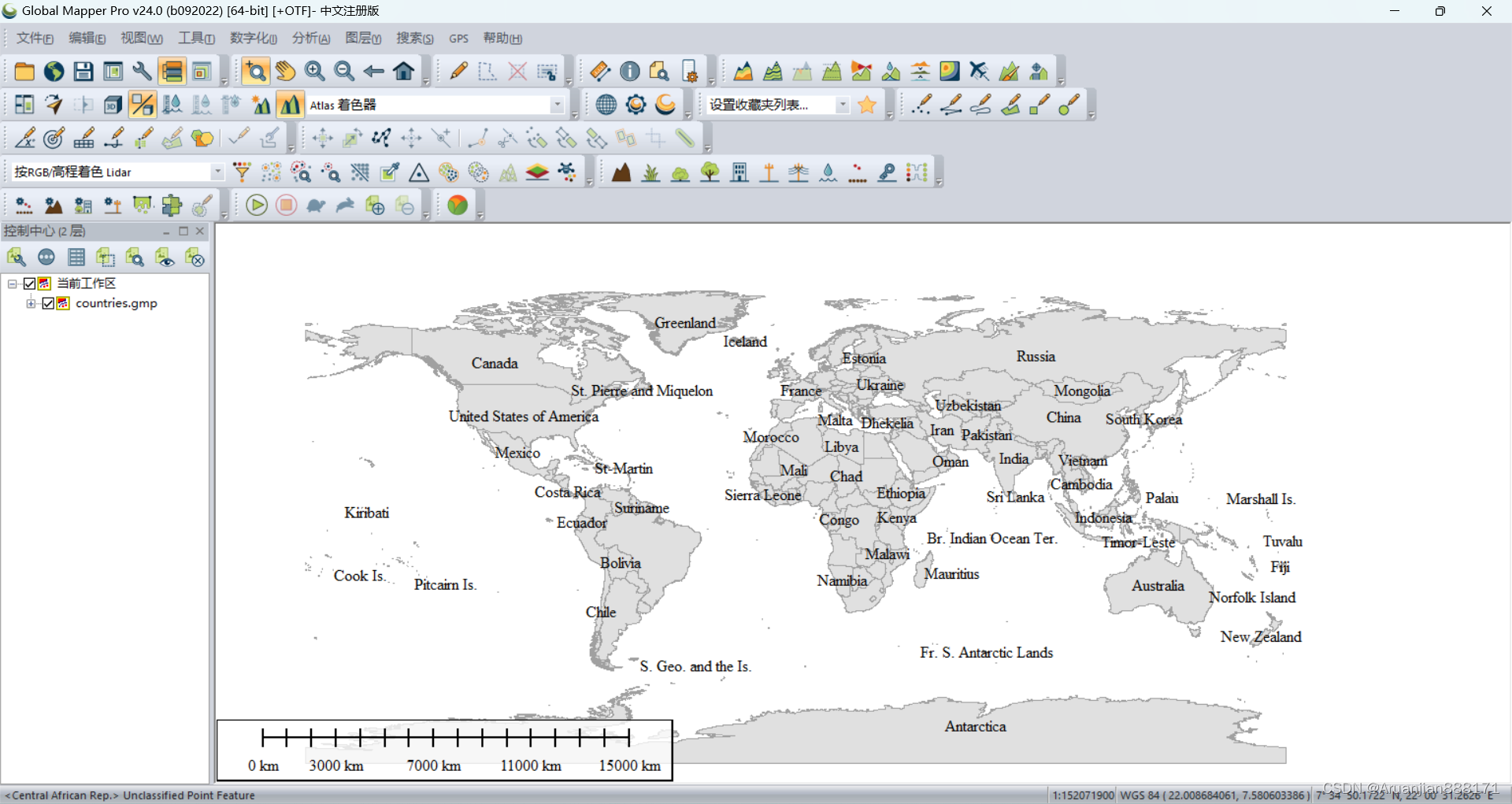Select the Measure ruler tool
The image size is (1512, 804).
click(x=600, y=72)
